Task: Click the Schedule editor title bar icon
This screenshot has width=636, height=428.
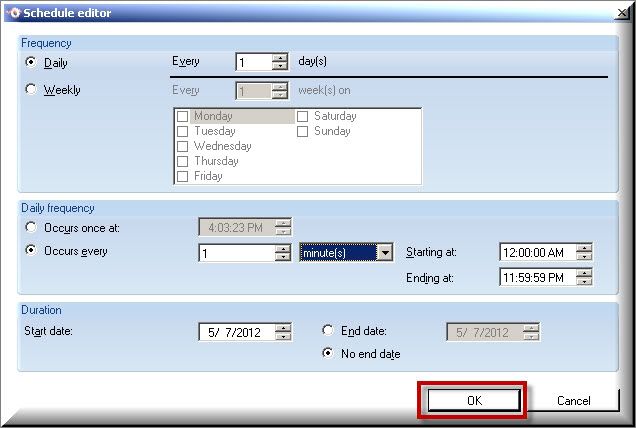Action: click(x=14, y=13)
